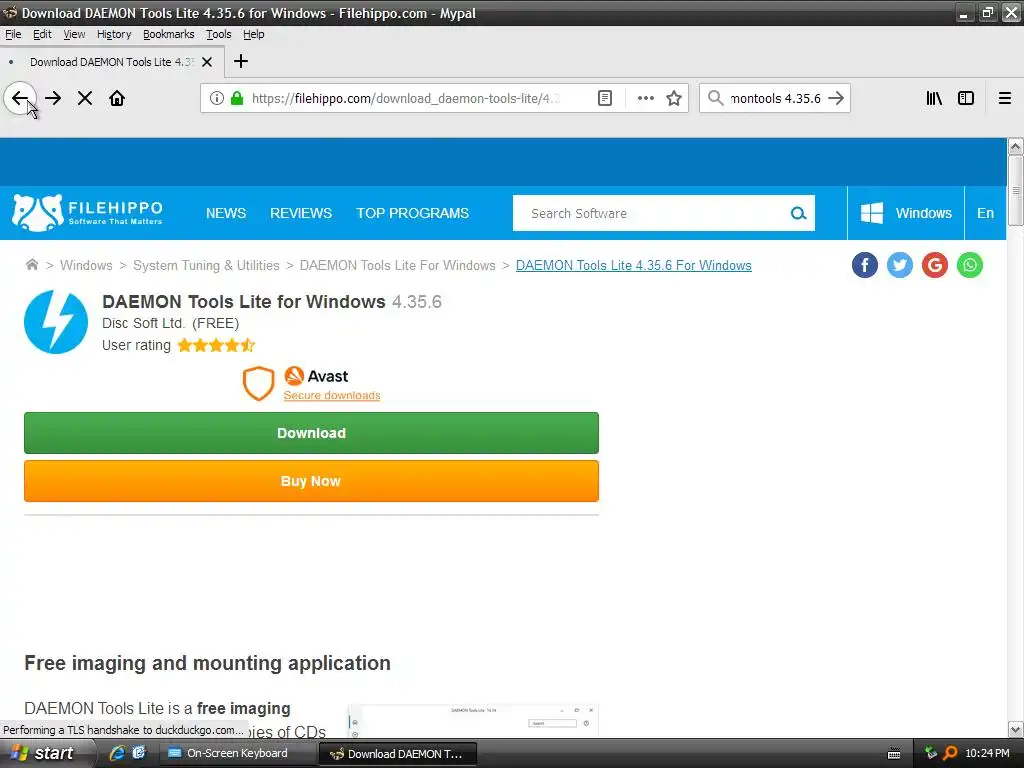Share page via WhatsApp icon
1024x768 pixels.
970,265
